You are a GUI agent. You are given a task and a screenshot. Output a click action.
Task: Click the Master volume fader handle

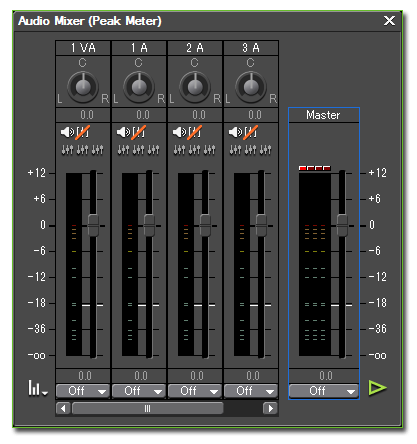[342, 226]
